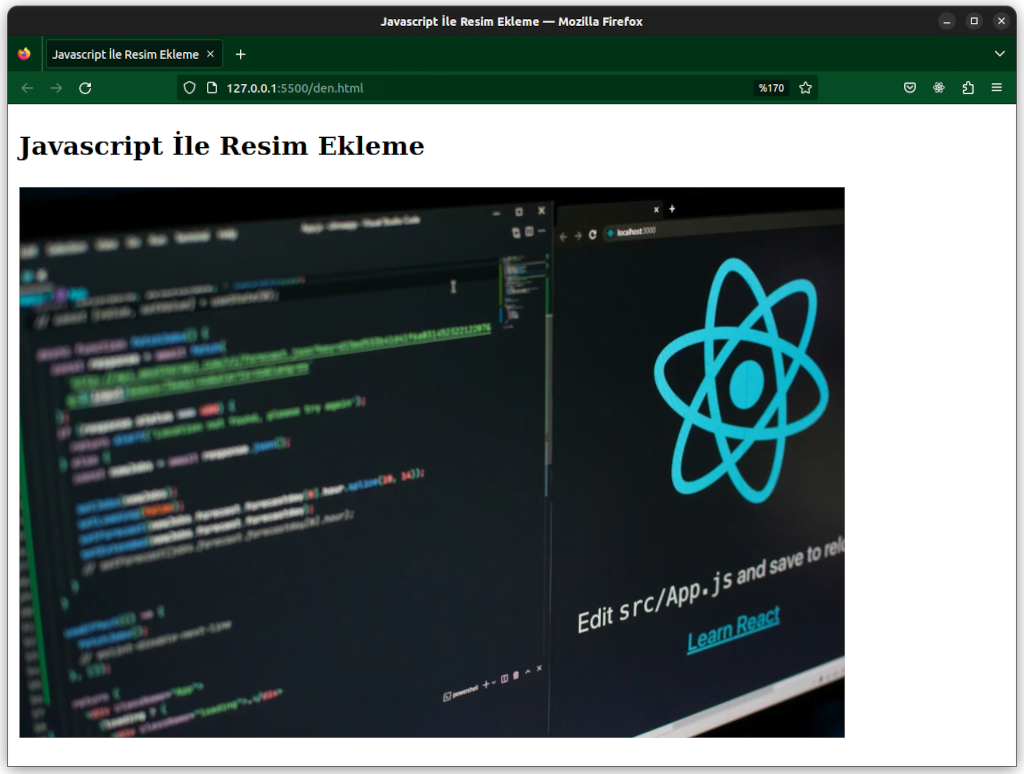Open the Firefox application menu
This screenshot has width=1024, height=774.
pyautogui.click(x=997, y=88)
